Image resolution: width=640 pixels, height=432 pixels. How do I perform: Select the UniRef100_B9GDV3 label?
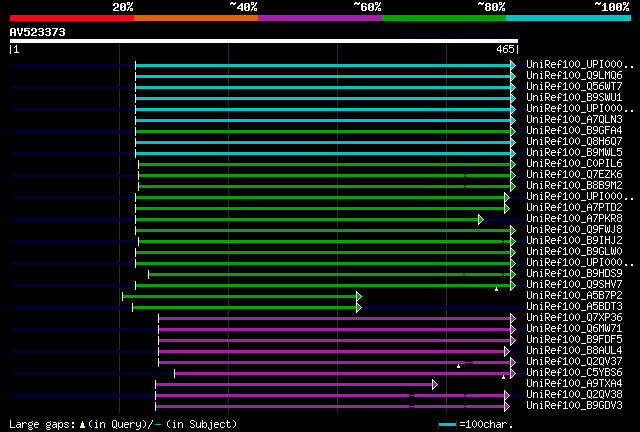click(574, 406)
